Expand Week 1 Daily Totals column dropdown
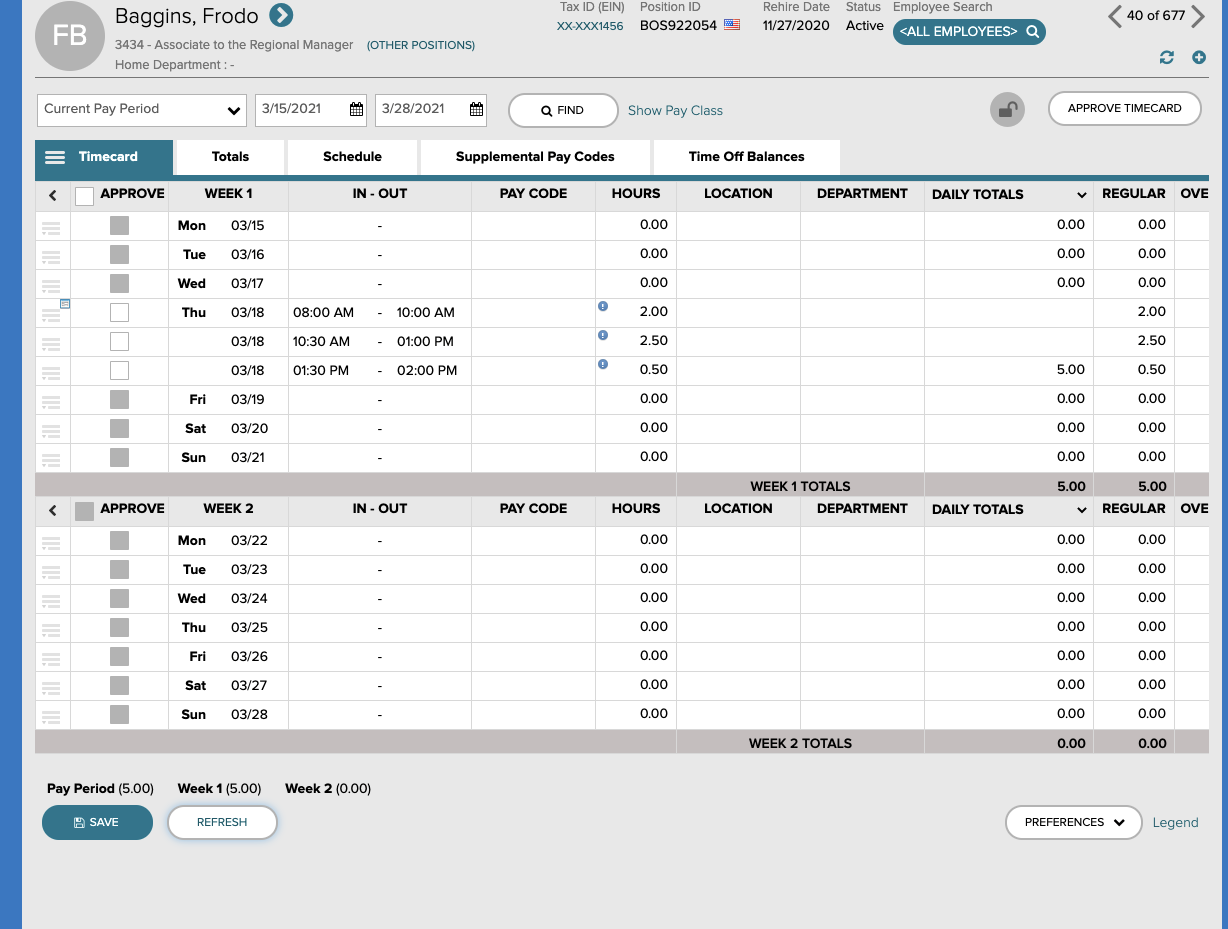This screenshot has width=1228, height=929. click(1081, 195)
